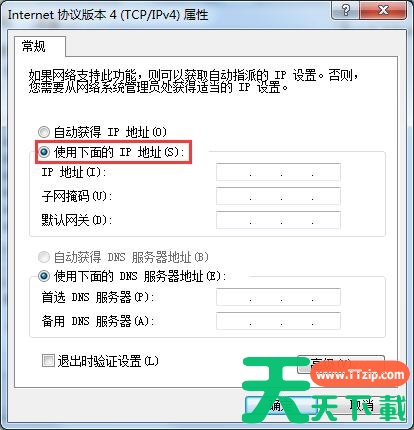Click the 默认网关 input field
The image size is (414, 430).
coord(278,220)
